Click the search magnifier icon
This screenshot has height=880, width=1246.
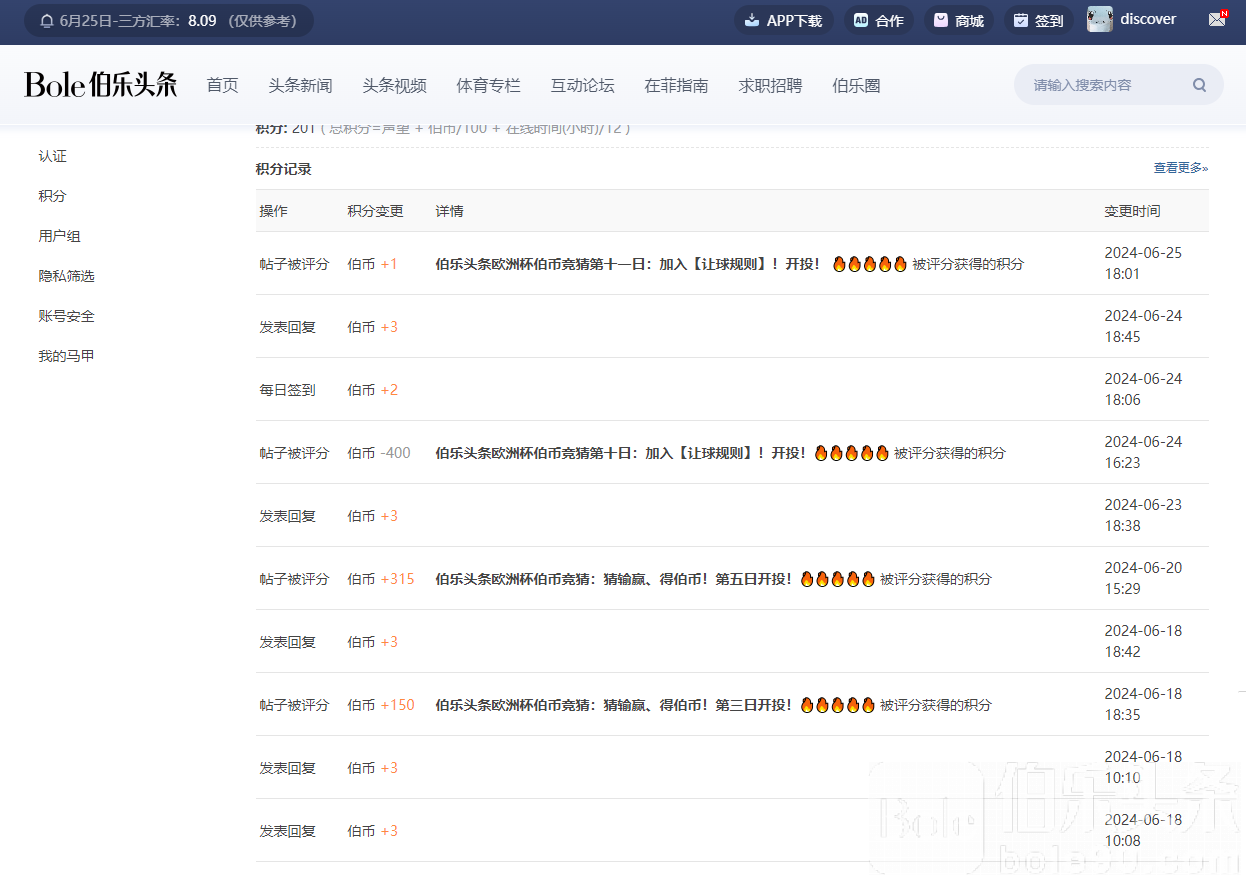tap(1199, 85)
